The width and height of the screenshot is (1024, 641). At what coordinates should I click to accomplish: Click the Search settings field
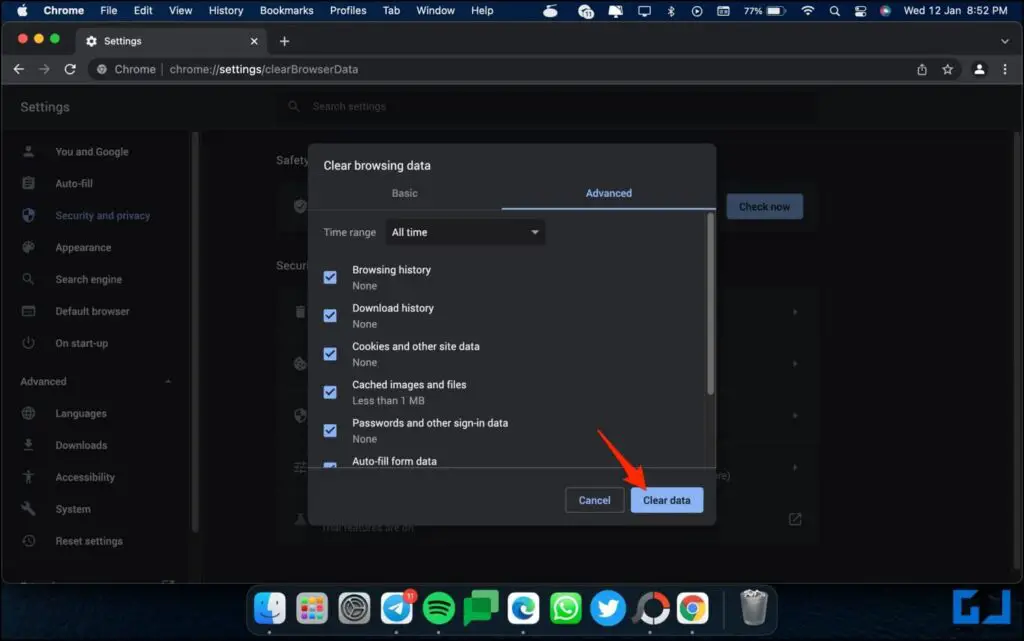[x=547, y=106]
